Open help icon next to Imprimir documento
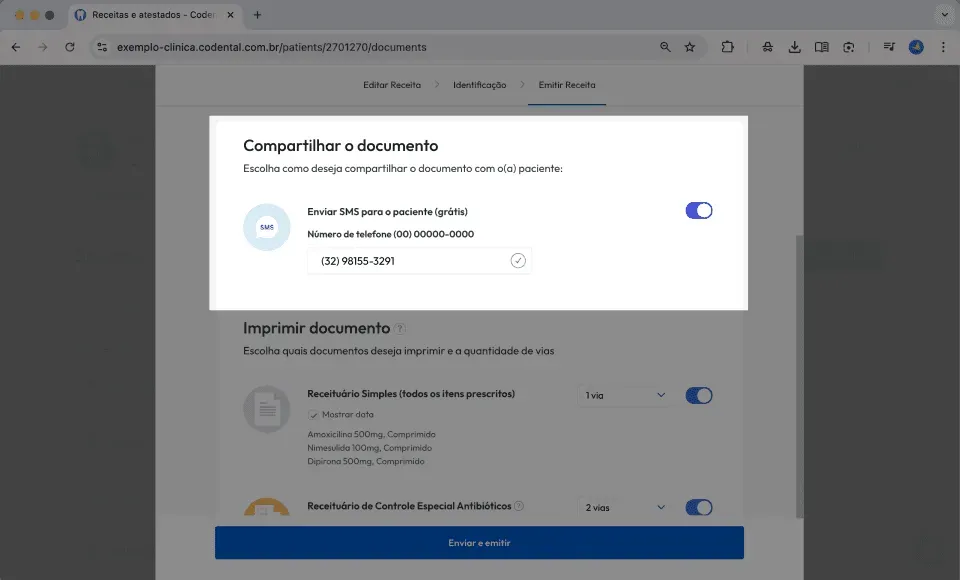 (x=400, y=329)
